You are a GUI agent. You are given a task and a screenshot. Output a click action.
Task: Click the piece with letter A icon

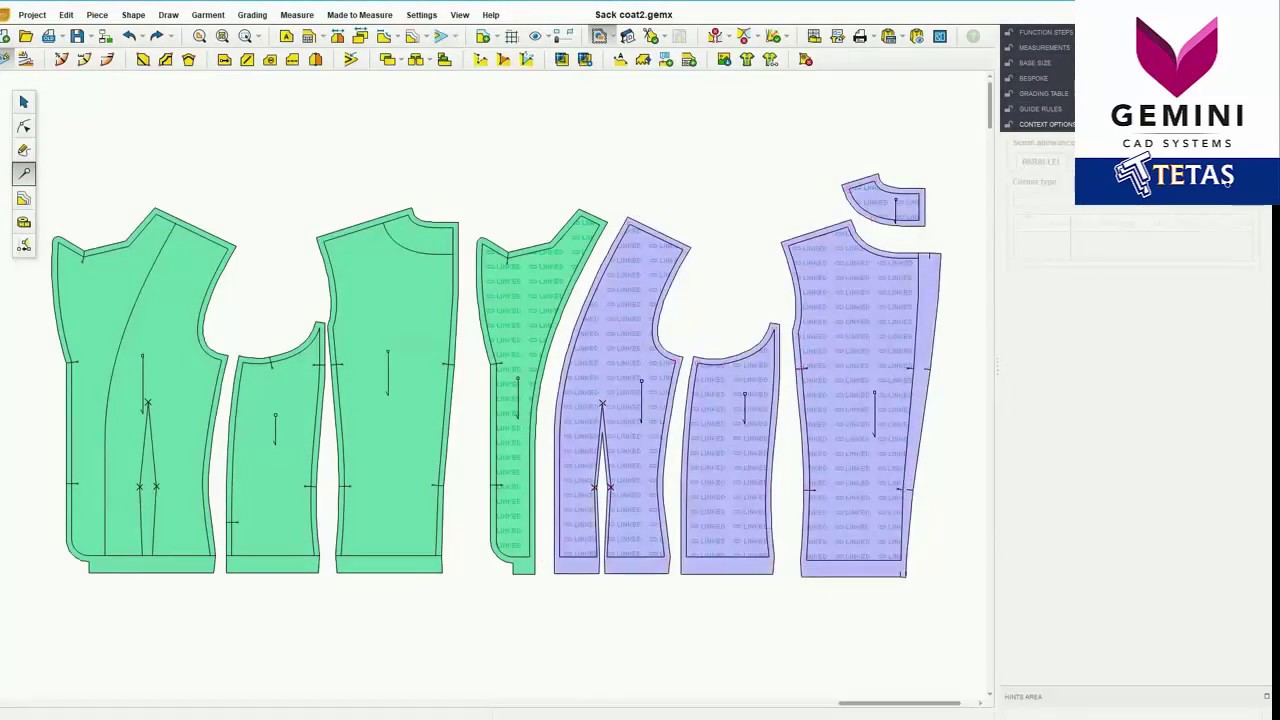287,36
